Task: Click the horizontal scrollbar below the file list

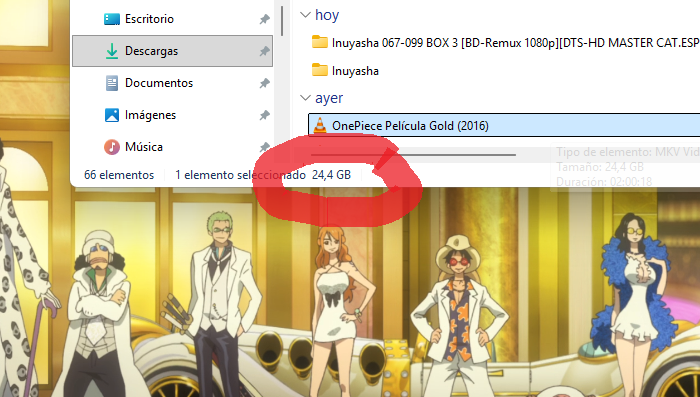Action: (413, 155)
